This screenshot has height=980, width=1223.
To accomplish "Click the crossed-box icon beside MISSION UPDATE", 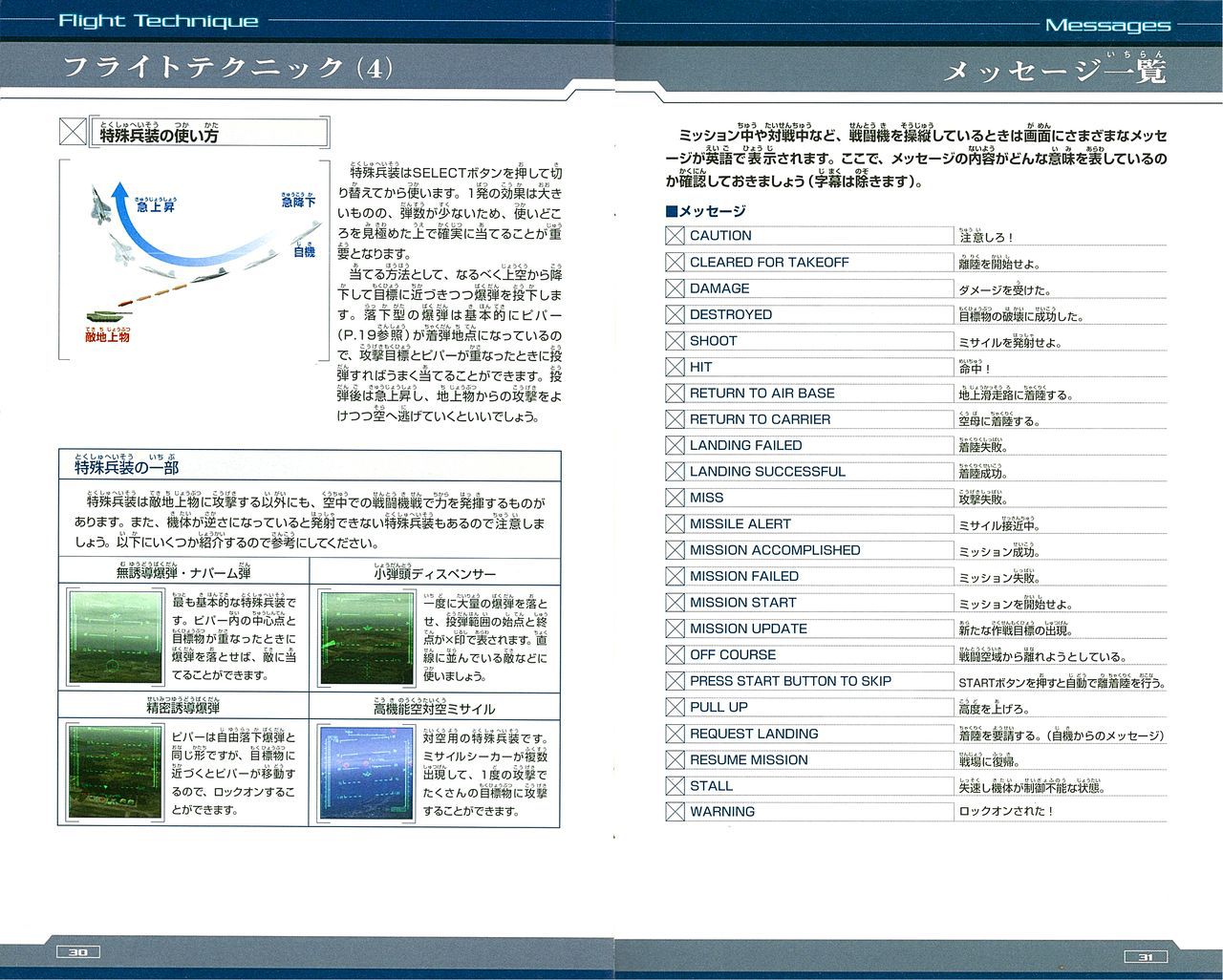I will (675, 628).
